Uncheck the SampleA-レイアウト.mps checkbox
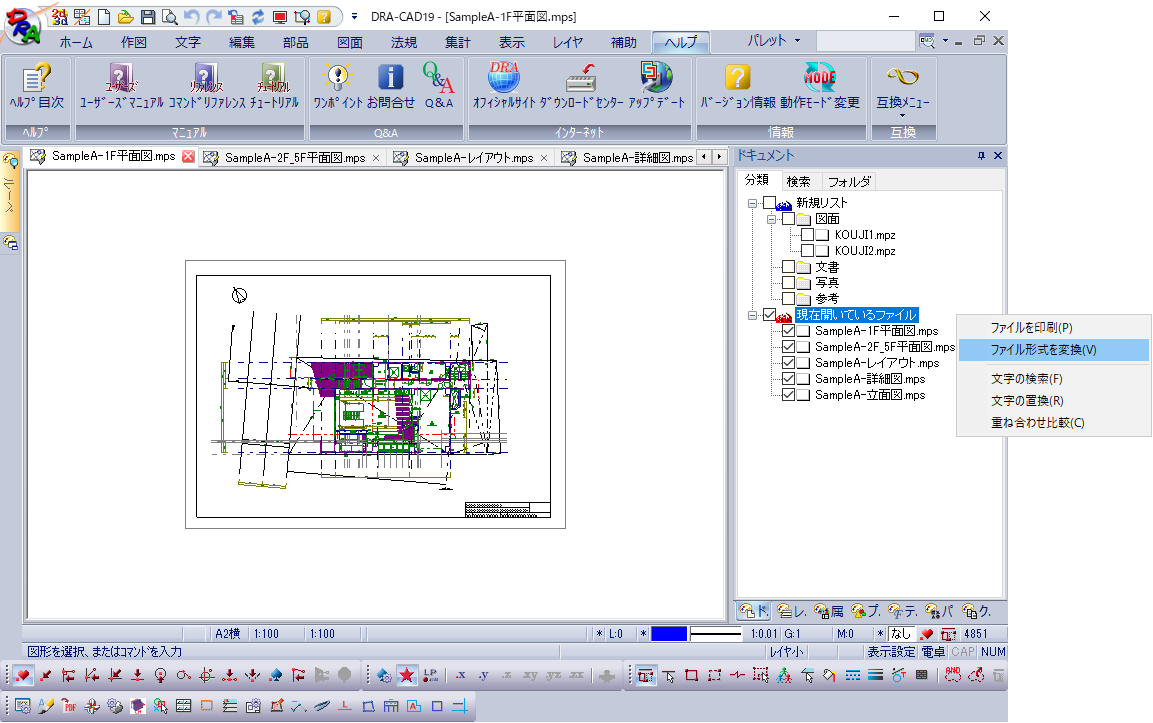Viewport: 1153px width, 723px height. coord(788,363)
